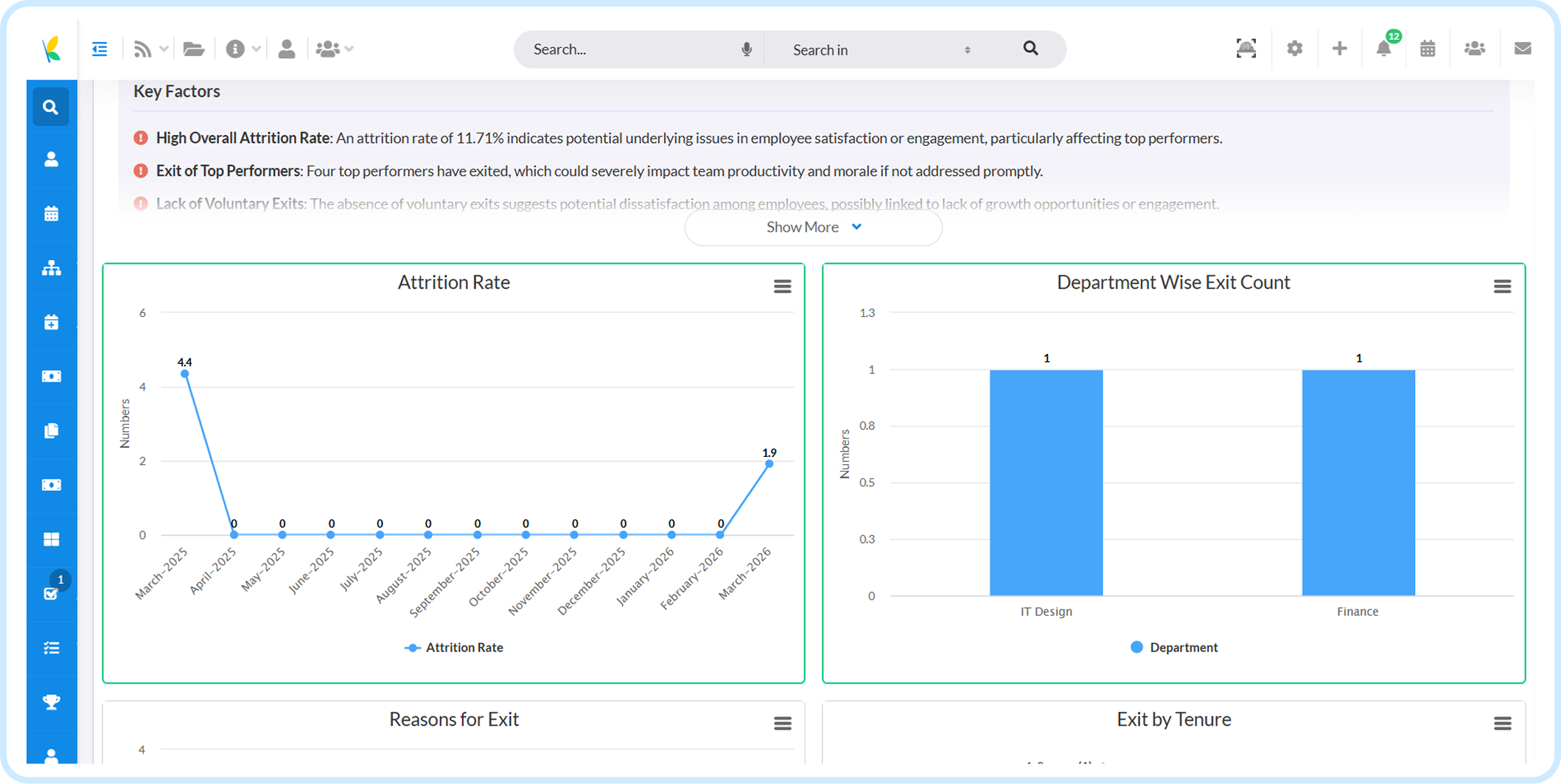Click the High Overall Attrition Rate text
Image resolution: width=1561 pixels, height=784 pixels.
(x=242, y=138)
